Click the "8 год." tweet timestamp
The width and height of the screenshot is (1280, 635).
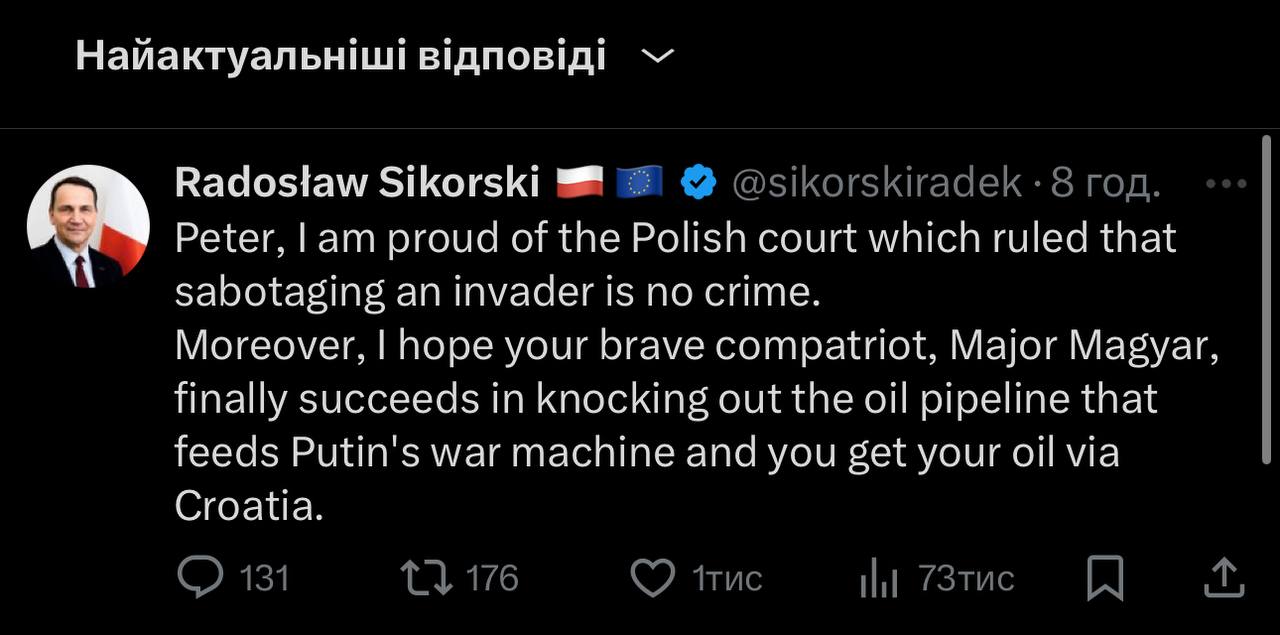[1106, 183]
